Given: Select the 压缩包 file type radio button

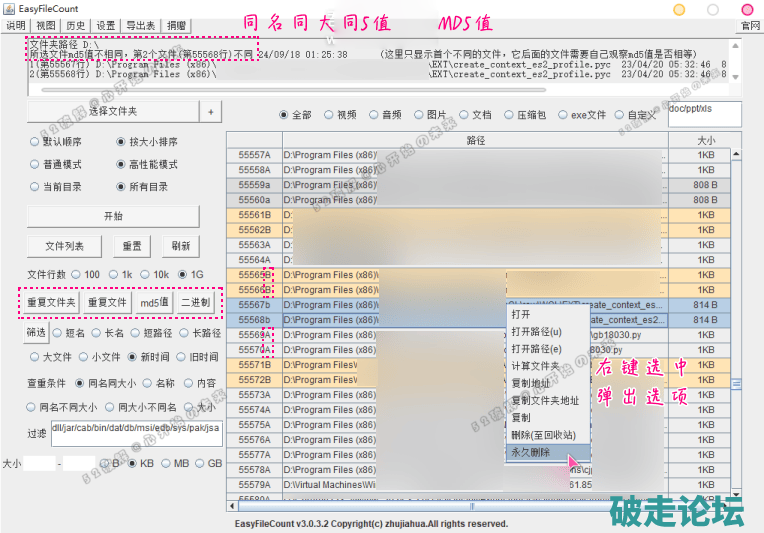Looking at the screenshot, I should 510,115.
